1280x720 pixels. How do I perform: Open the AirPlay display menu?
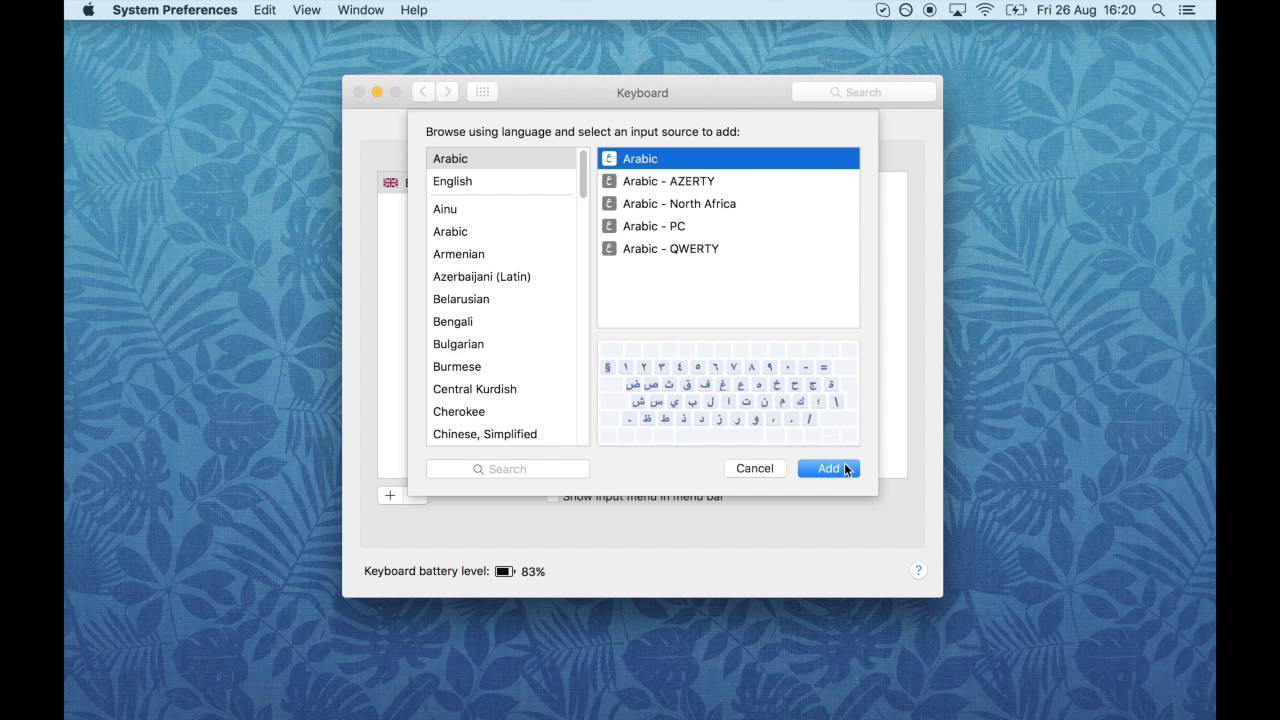click(x=957, y=10)
